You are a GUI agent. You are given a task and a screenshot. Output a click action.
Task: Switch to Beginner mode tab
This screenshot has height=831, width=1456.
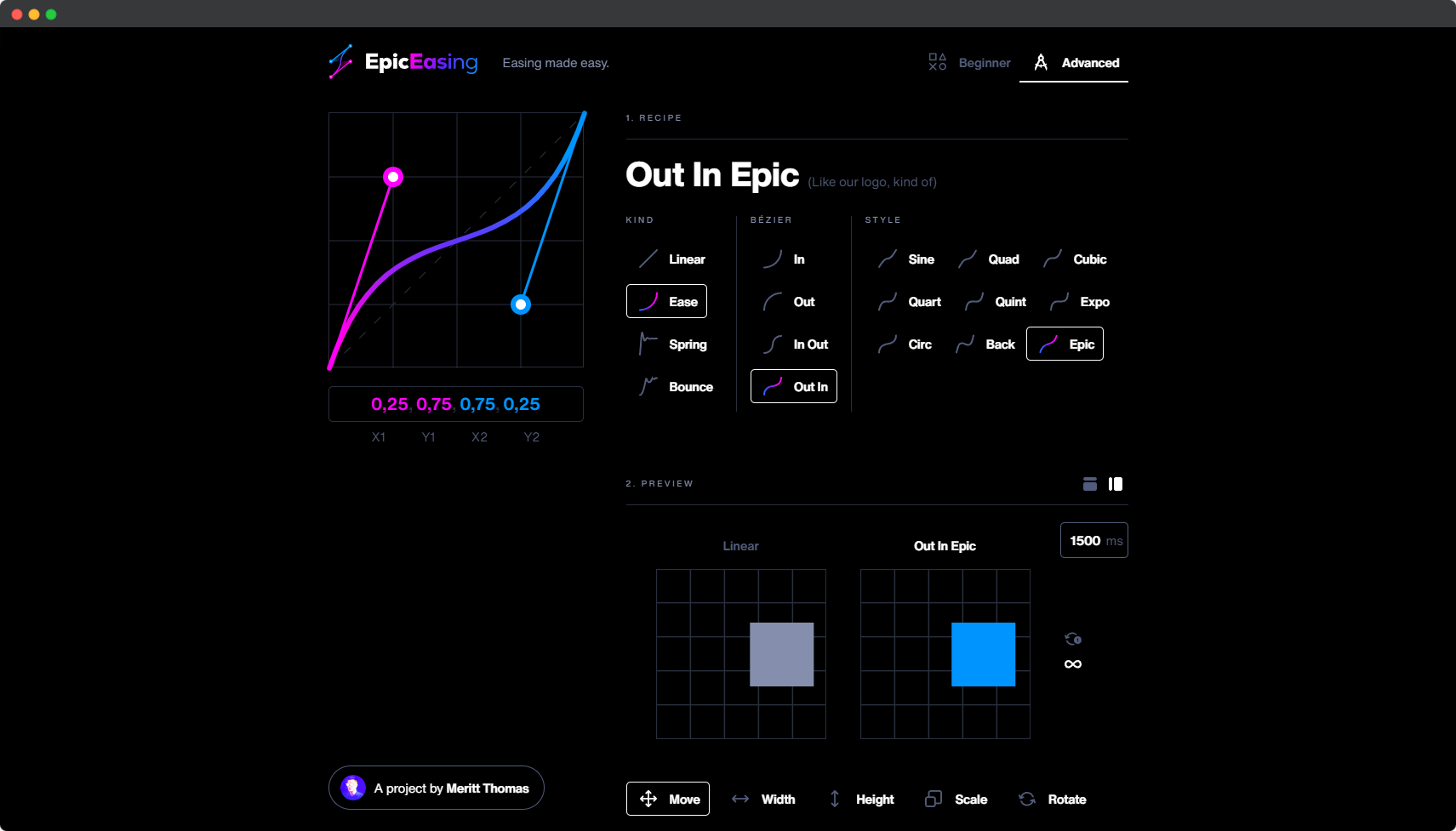click(969, 63)
